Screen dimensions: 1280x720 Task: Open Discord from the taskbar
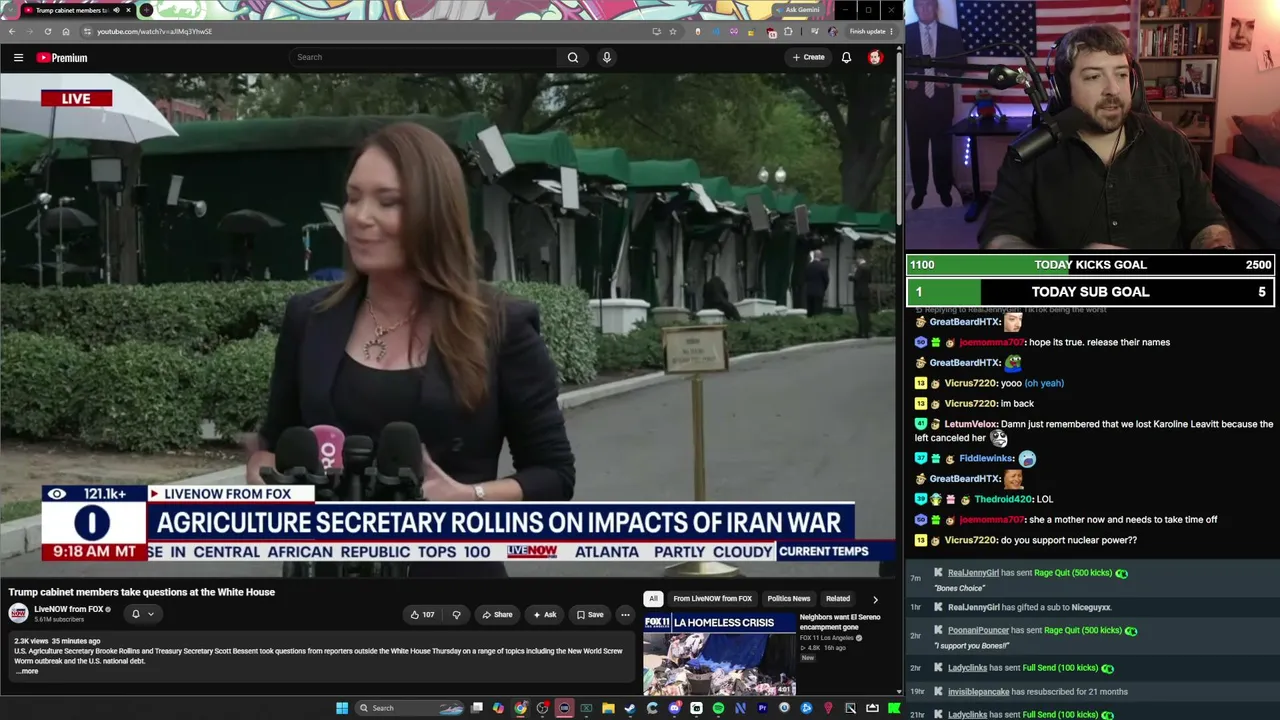click(x=674, y=708)
